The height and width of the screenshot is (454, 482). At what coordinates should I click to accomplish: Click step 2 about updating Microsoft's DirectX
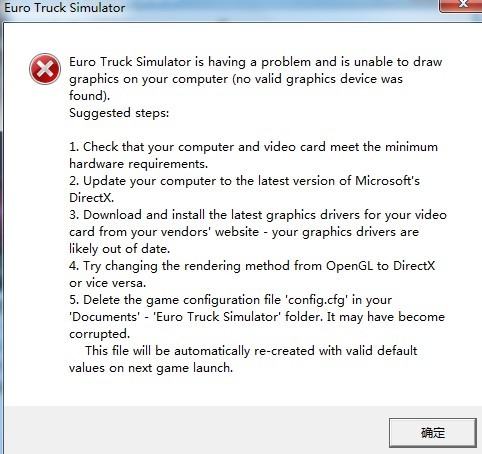pyautogui.click(x=244, y=189)
